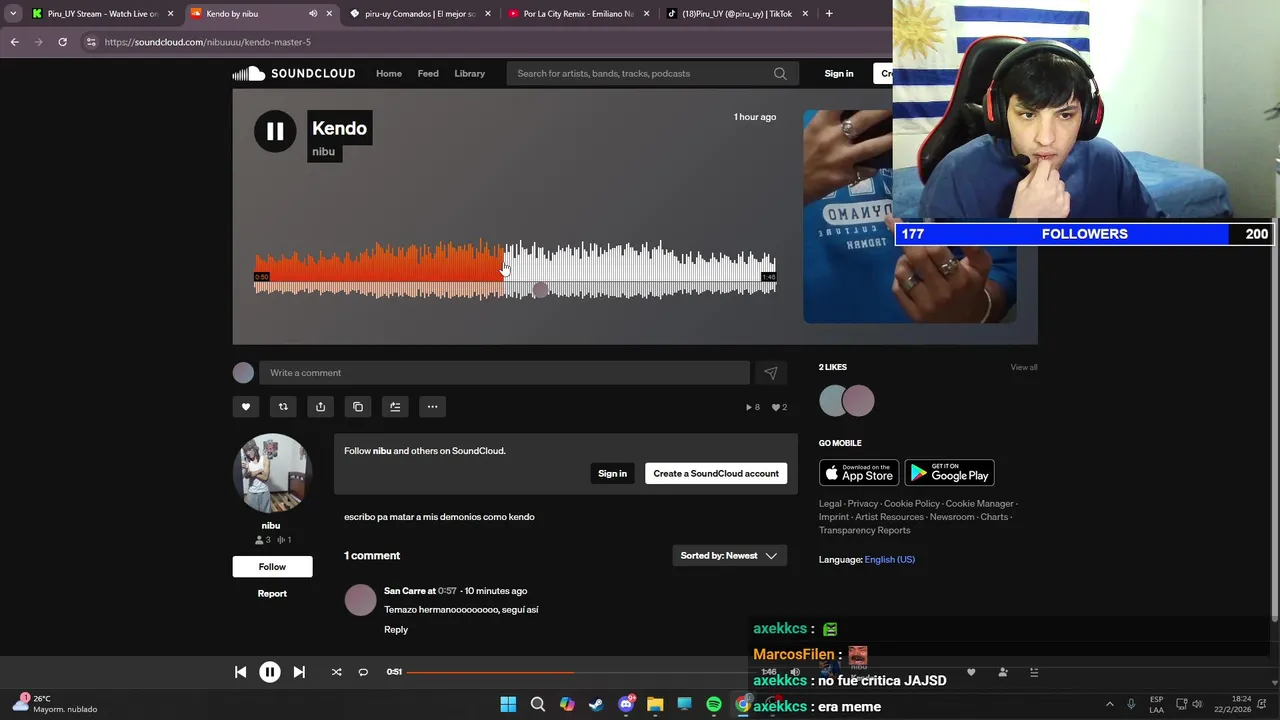Get it on Google Play badge
Image resolution: width=1280 pixels, height=720 pixels.
(949, 473)
